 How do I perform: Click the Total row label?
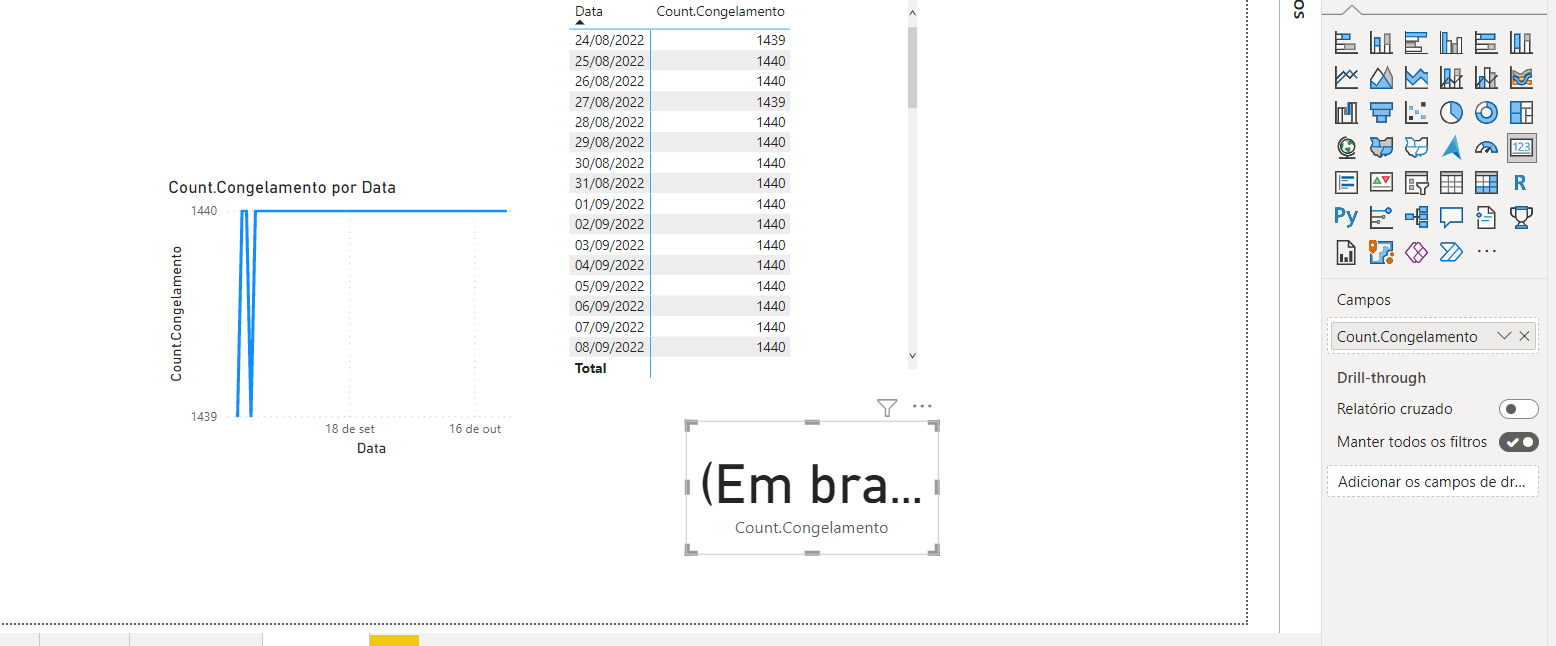pos(591,368)
